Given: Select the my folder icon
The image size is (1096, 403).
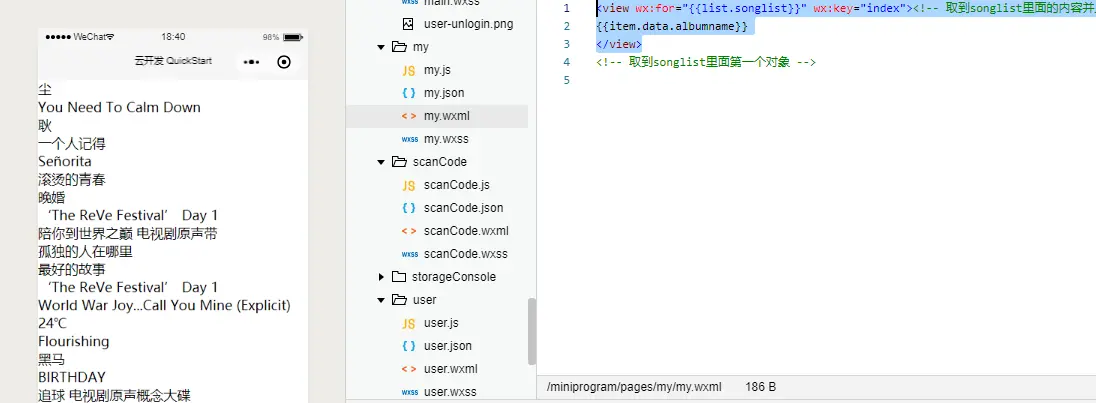Looking at the screenshot, I should click(x=399, y=47).
